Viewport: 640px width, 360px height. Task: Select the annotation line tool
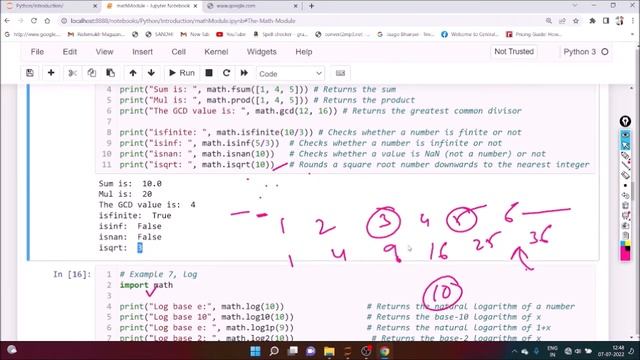tap(625, 165)
